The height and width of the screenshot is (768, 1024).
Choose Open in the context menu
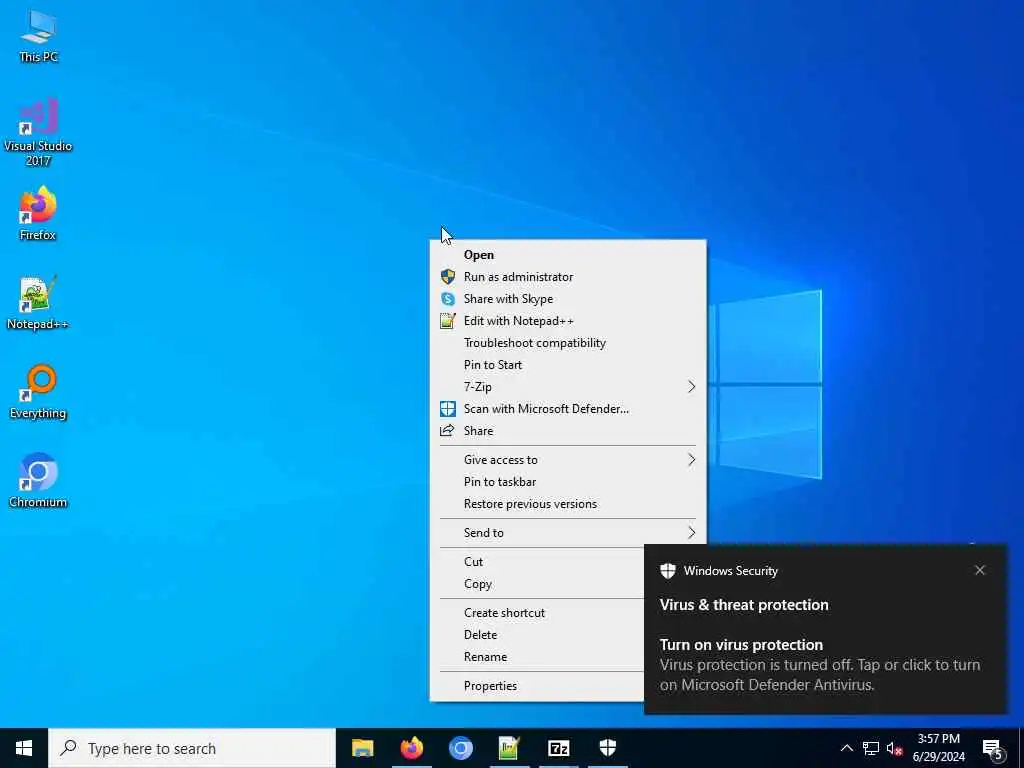click(x=568, y=255)
